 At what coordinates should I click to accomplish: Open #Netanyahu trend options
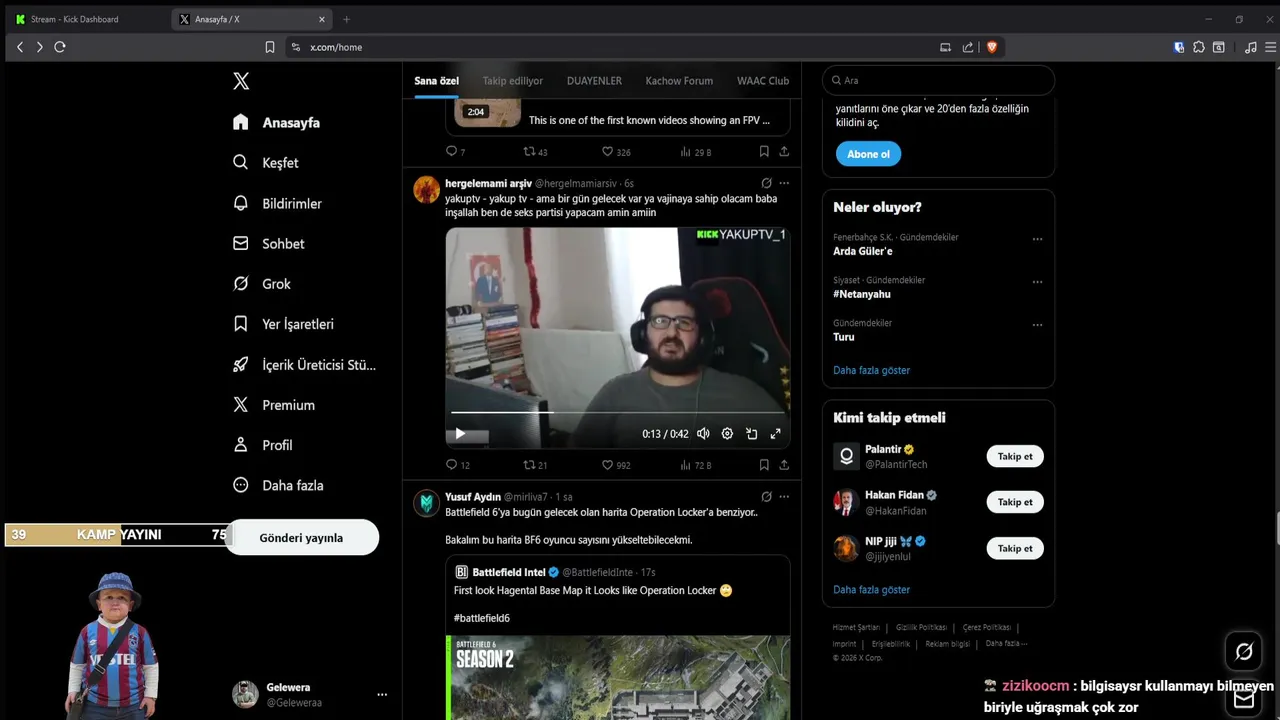(1037, 282)
